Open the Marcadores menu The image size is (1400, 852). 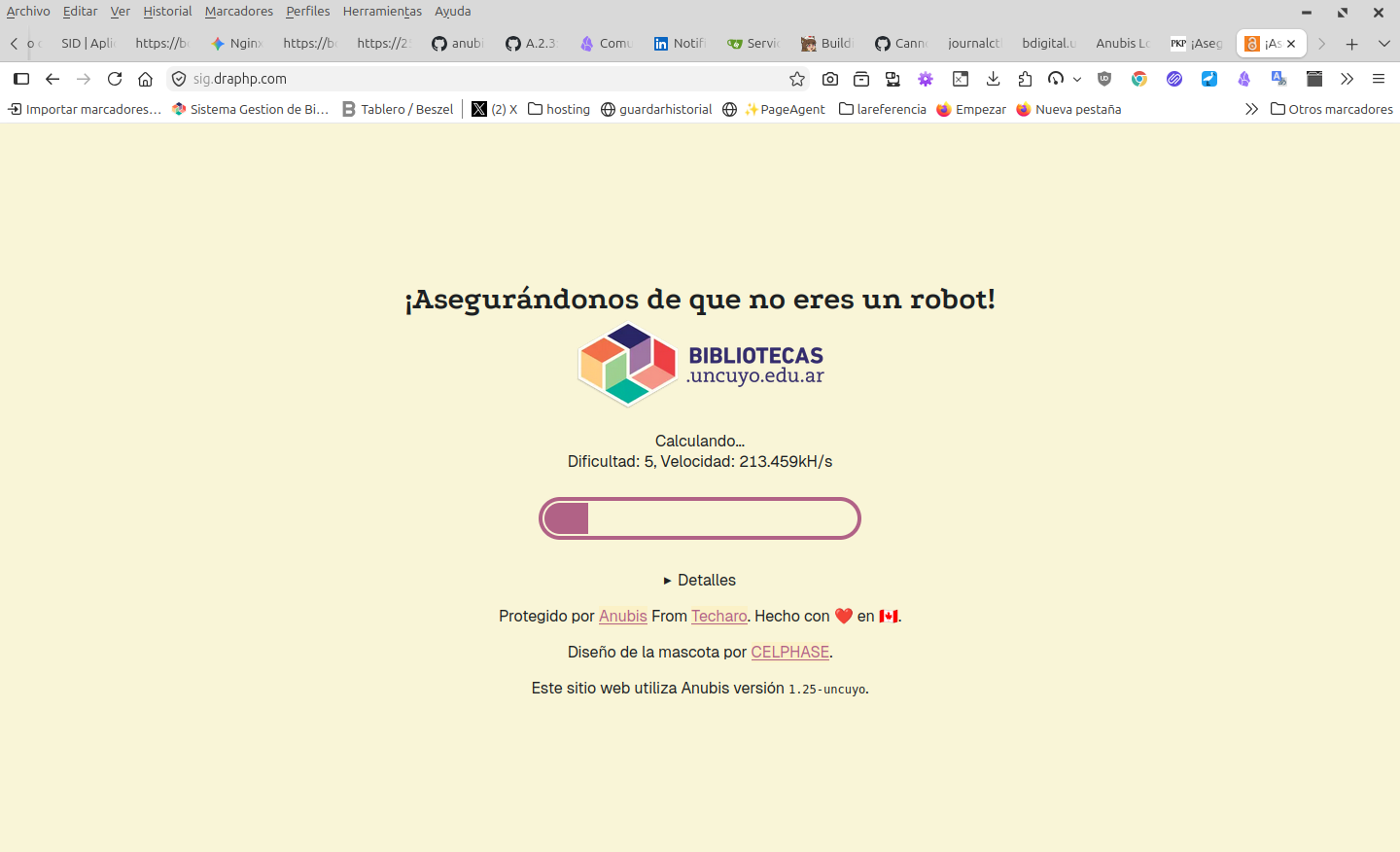click(239, 12)
